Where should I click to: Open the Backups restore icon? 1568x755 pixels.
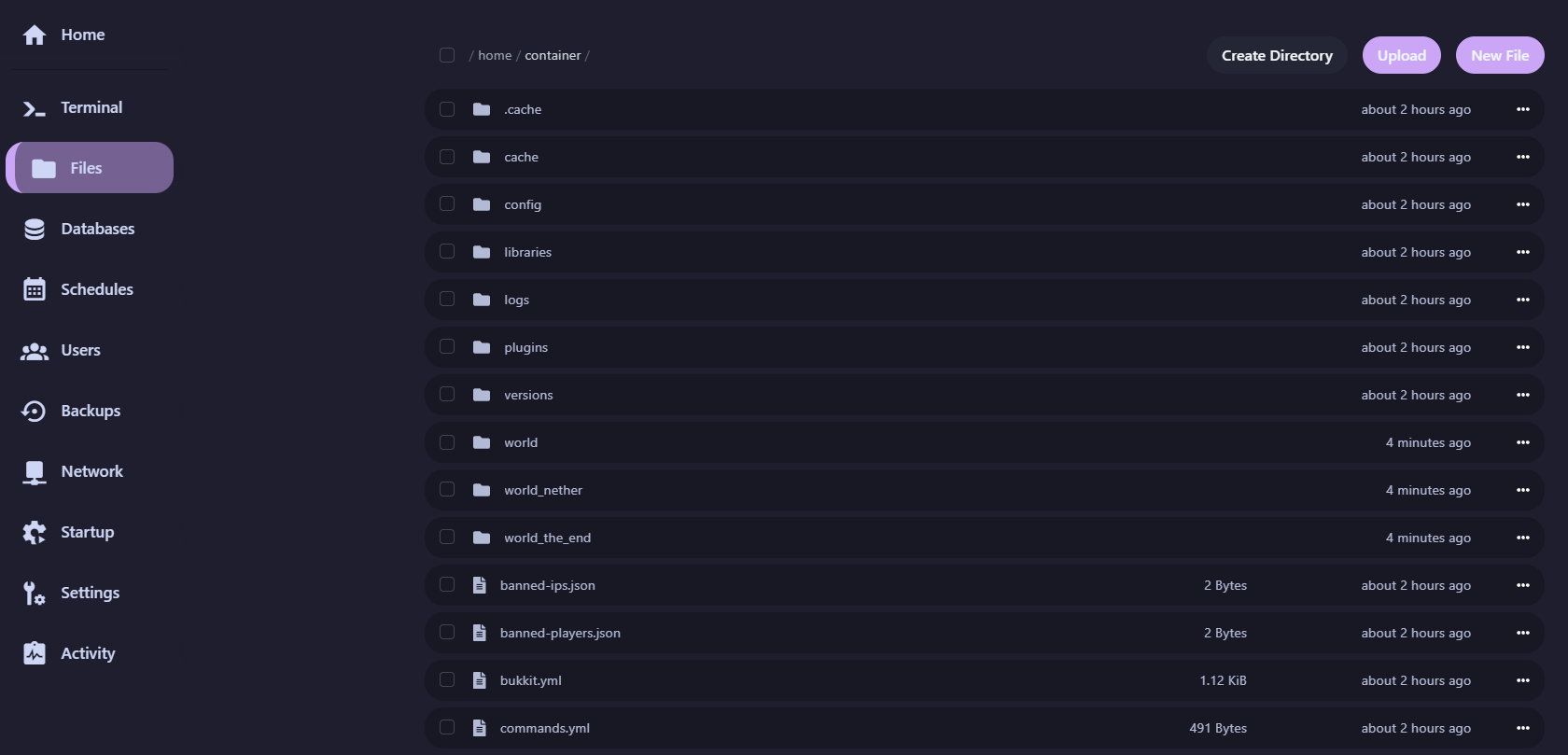tap(35, 412)
